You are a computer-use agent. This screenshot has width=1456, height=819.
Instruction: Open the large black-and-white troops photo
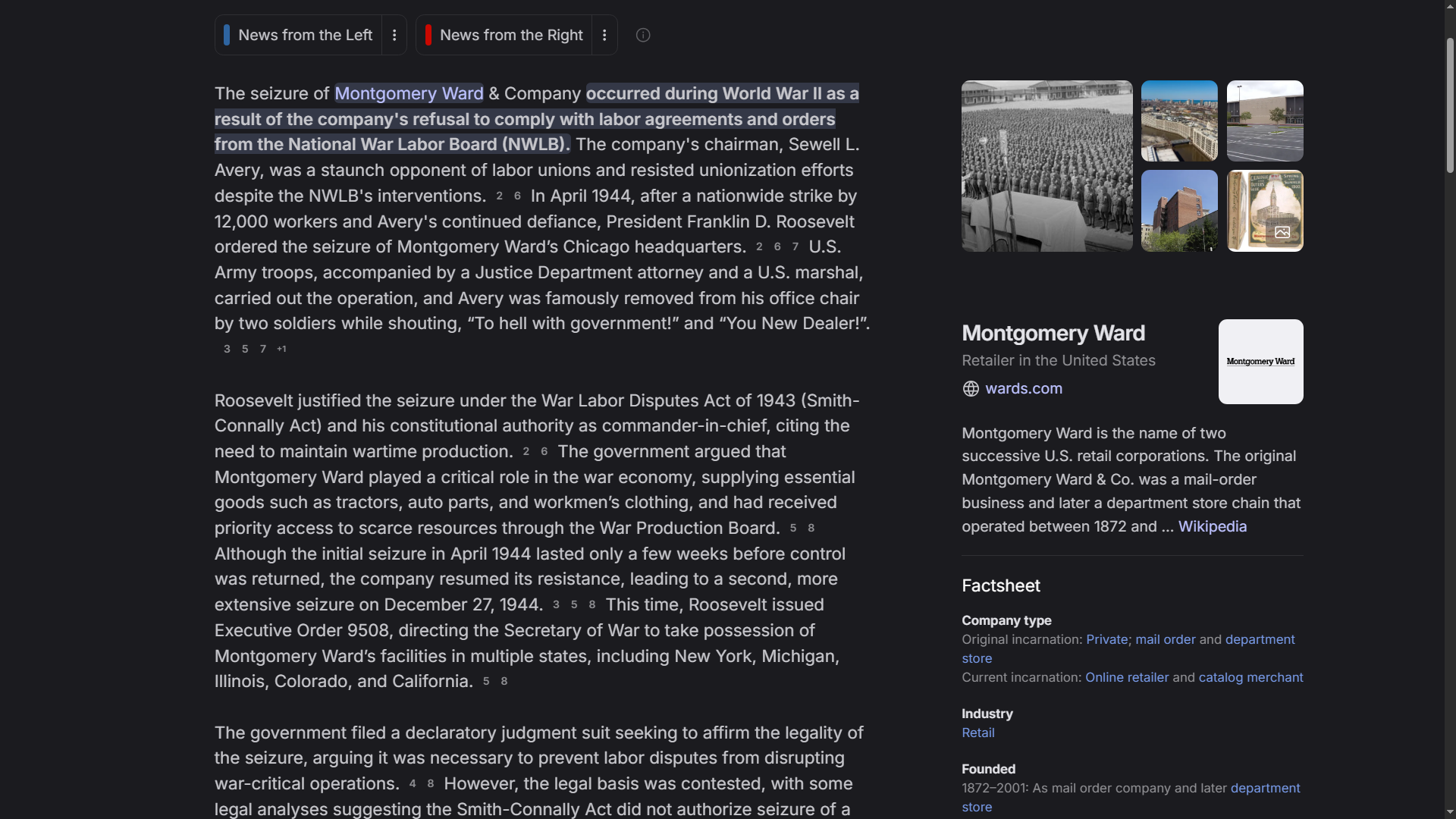pyautogui.click(x=1046, y=166)
